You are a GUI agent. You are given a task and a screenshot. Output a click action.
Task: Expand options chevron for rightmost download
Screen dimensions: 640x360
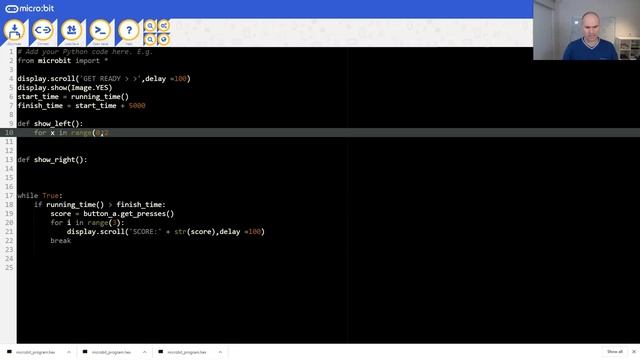coord(220,352)
